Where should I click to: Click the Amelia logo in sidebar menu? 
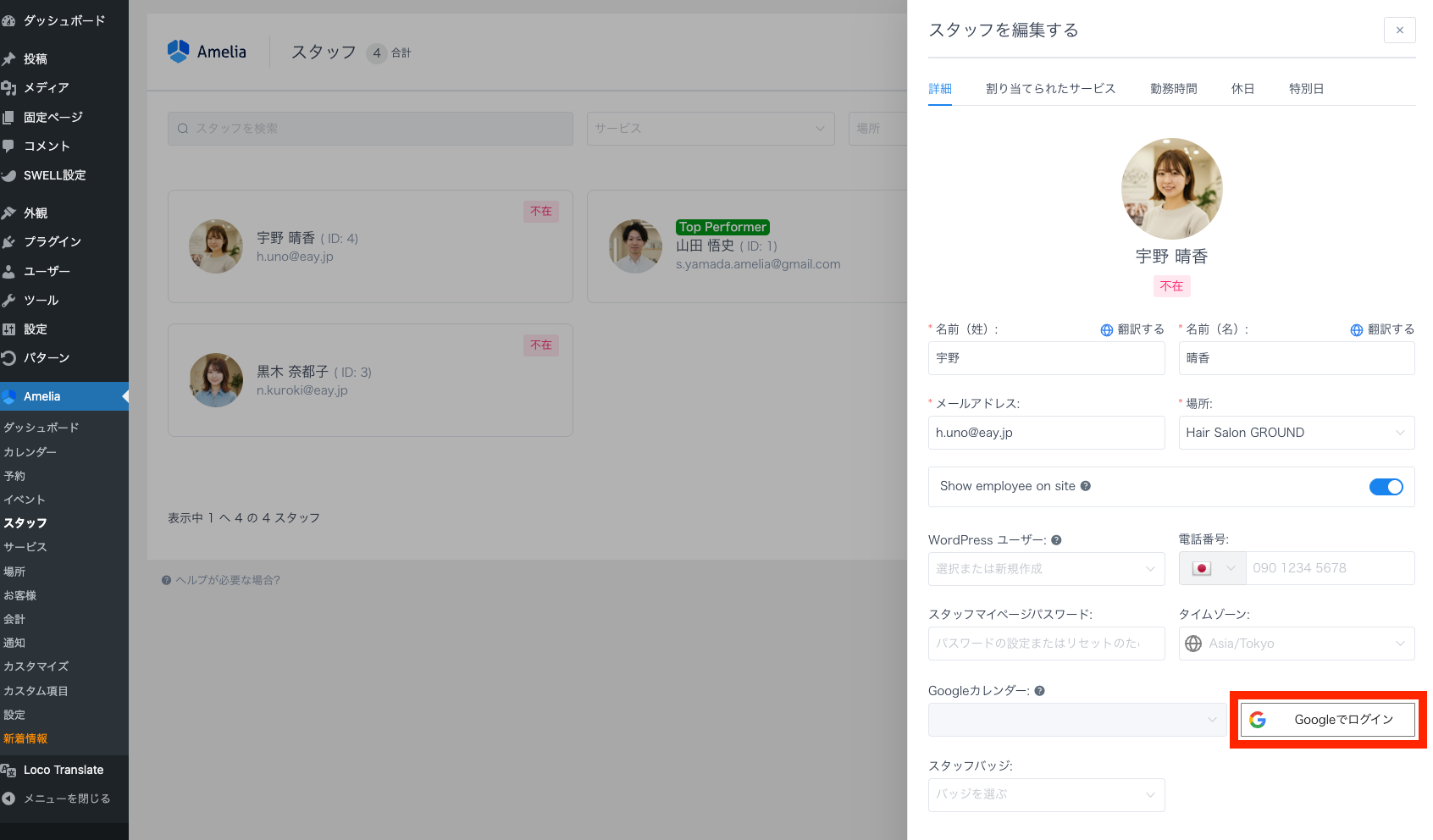point(9,396)
